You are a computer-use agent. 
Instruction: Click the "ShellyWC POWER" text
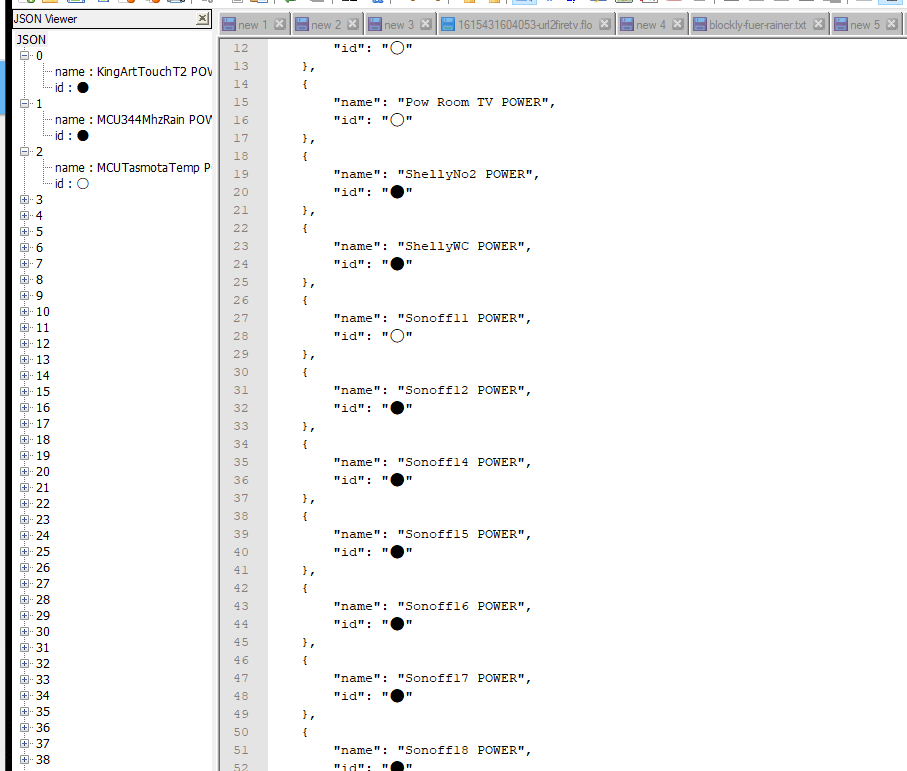click(461, 246)
